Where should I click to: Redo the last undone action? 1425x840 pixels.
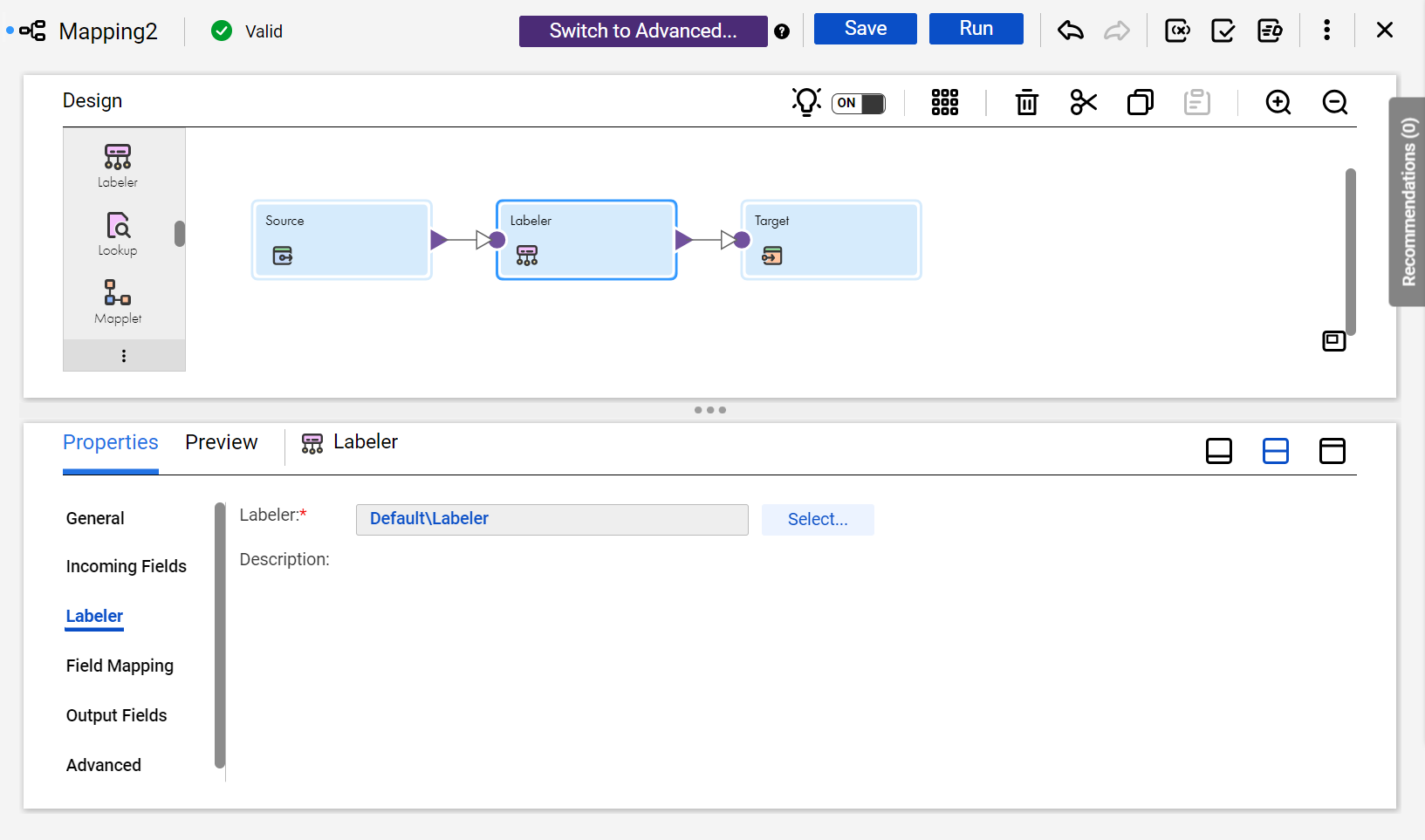point(1117,31)
